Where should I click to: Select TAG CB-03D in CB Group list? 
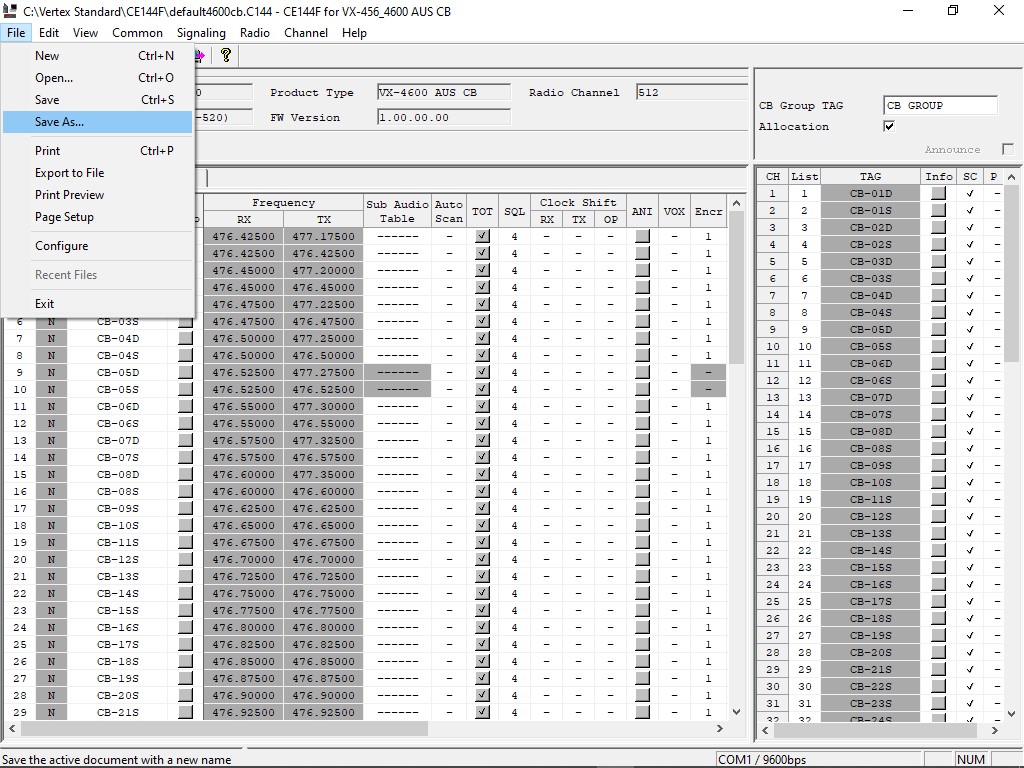871,261
